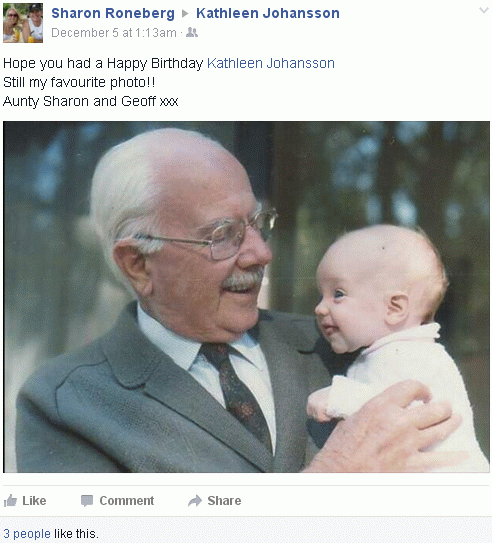Expand the post options chevron dropdown
The image size is (492, 543).
tap(484, 10)
